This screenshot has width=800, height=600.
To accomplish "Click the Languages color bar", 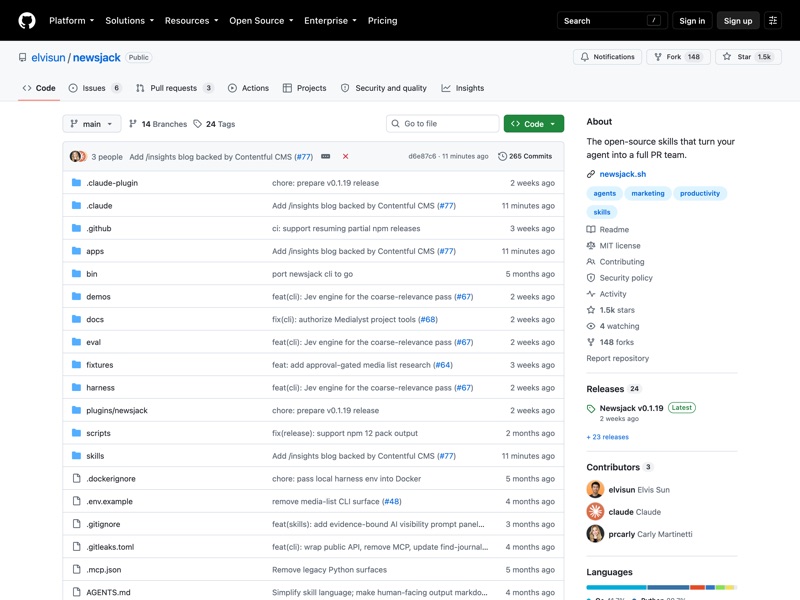I will coord(661,587).
